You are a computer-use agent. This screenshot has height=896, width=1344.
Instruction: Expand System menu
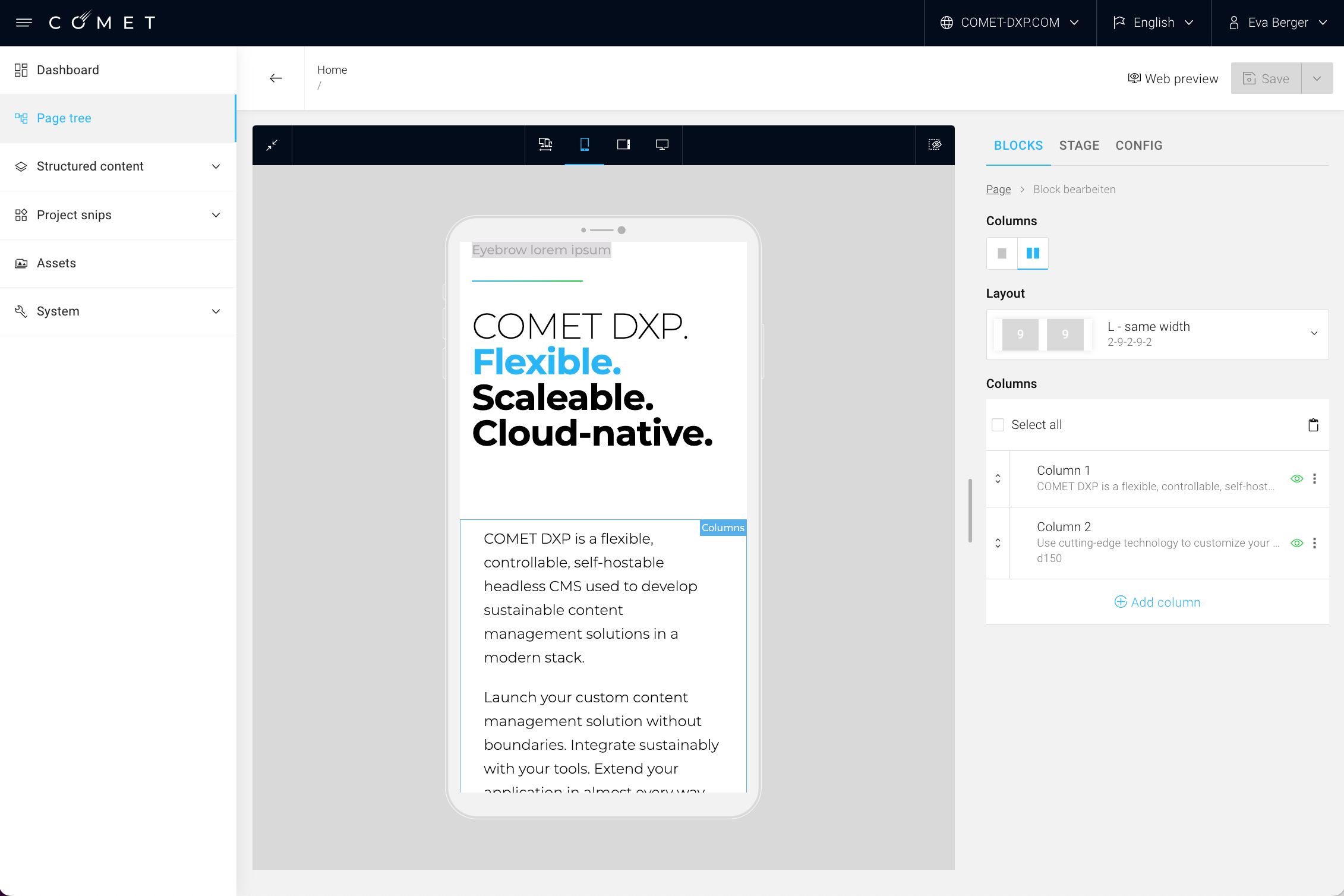[118, 311]
